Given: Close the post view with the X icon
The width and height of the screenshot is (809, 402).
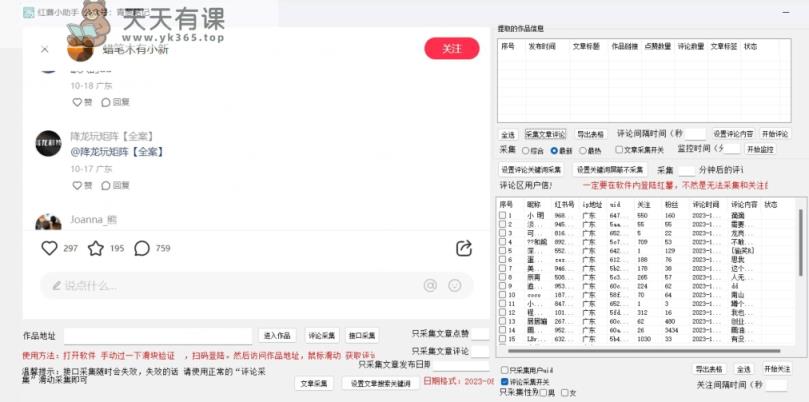Looking at the screenshot, I should pyautogui.click(x=44, y=49).
